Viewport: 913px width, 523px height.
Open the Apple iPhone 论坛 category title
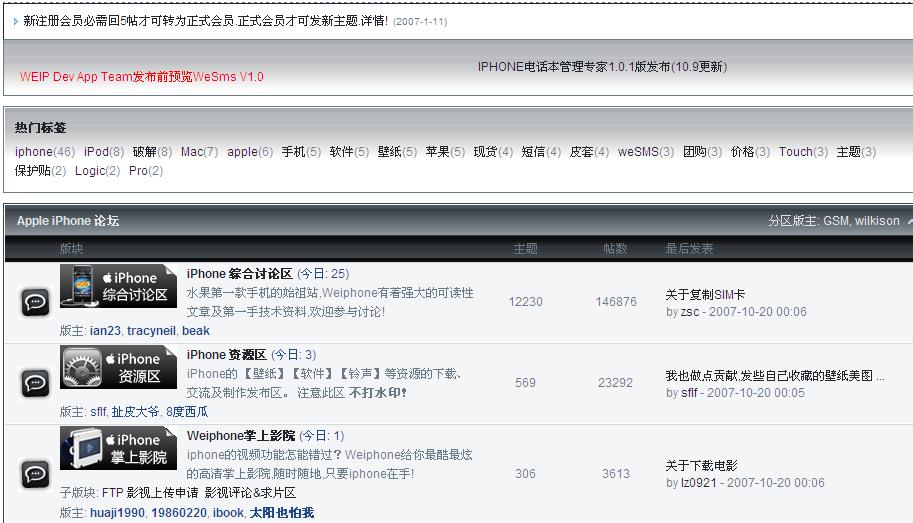68,221
